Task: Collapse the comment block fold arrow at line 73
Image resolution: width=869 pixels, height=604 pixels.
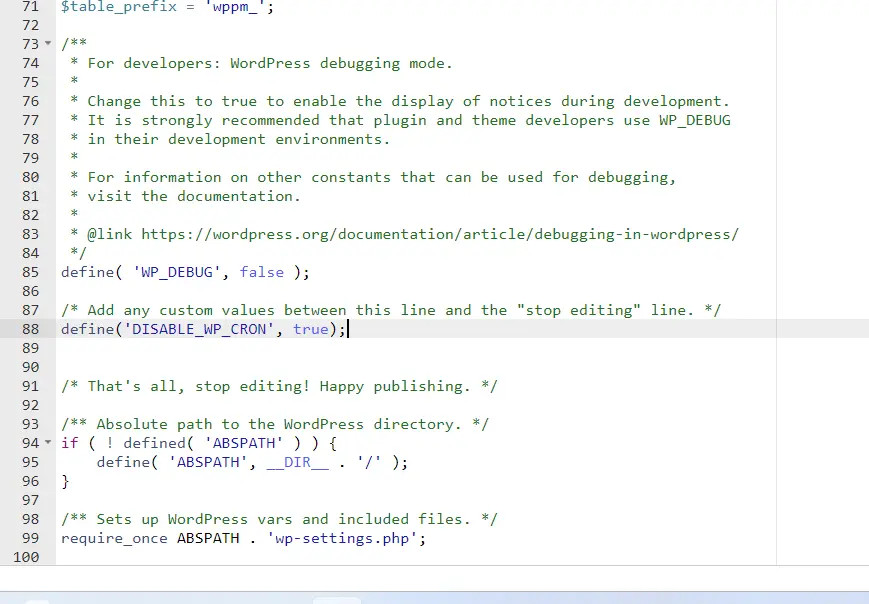Action: tap(48, 43)
